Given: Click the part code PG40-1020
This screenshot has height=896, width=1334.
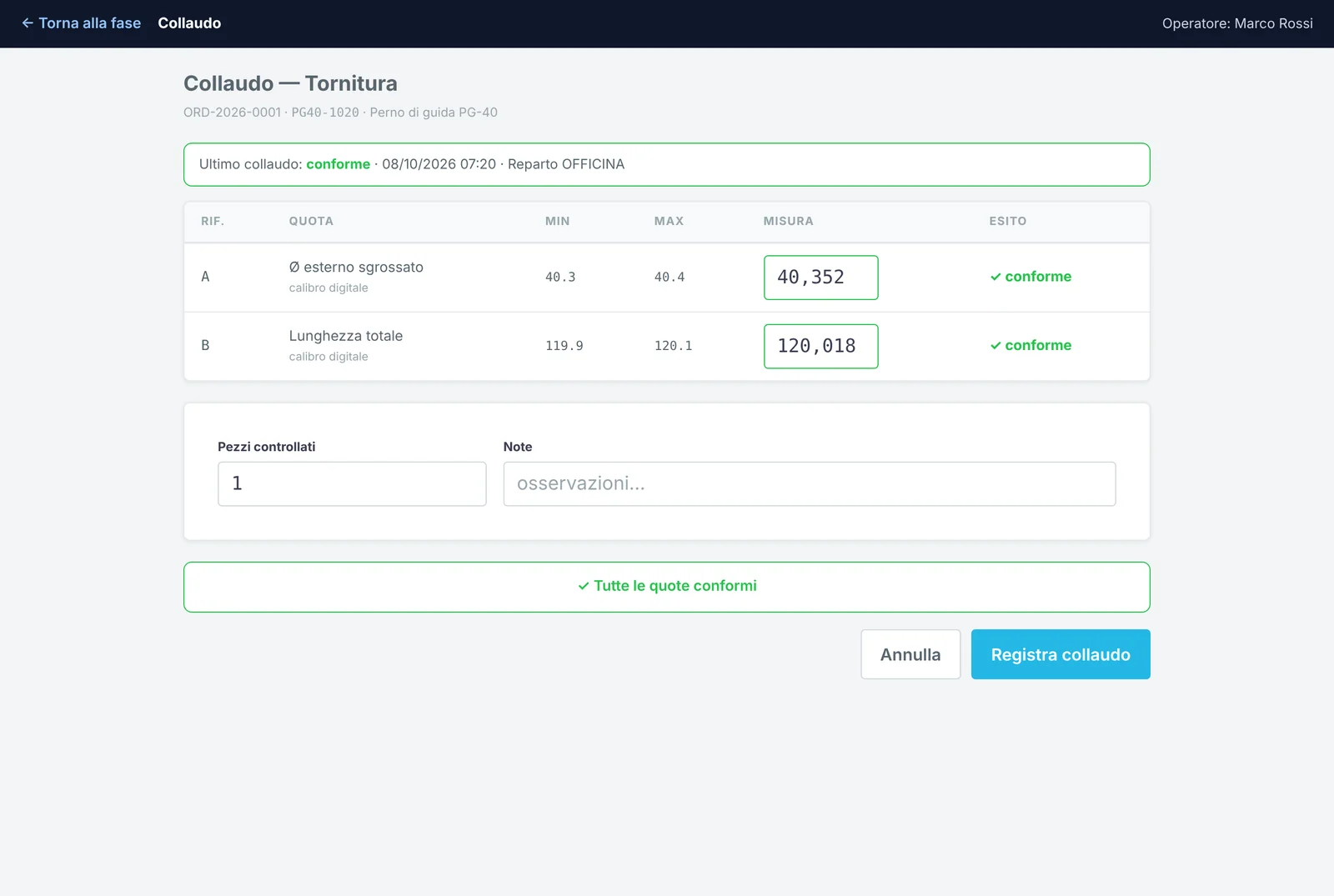Looking at the screenshot, I should [325, 113].
